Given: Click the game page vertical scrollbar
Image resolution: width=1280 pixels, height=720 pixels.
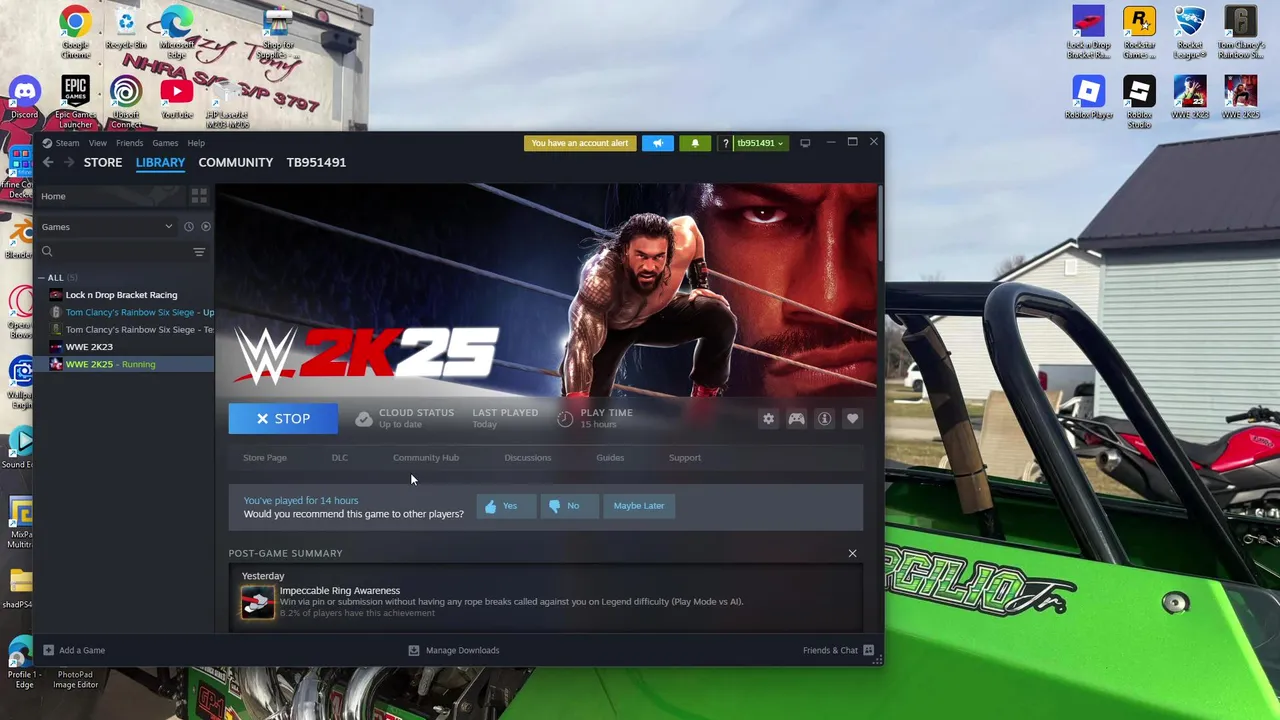Looking at the screenshot, I should tap(880, 225).
